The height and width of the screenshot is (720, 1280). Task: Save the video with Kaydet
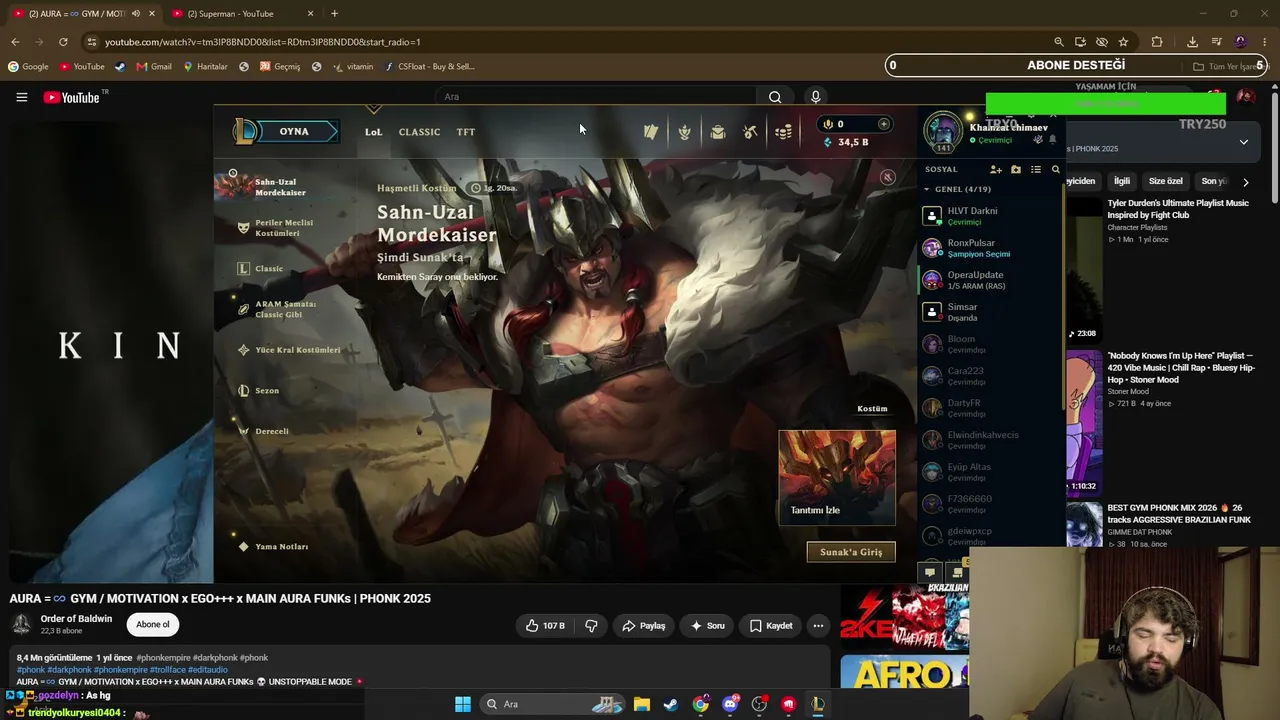tap(770, 626)
